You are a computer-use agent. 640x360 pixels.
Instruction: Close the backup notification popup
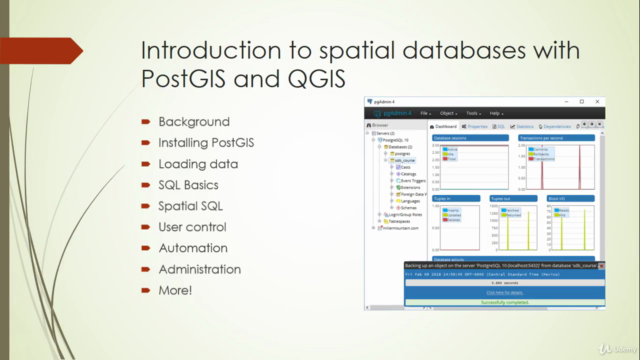point(601,266)
